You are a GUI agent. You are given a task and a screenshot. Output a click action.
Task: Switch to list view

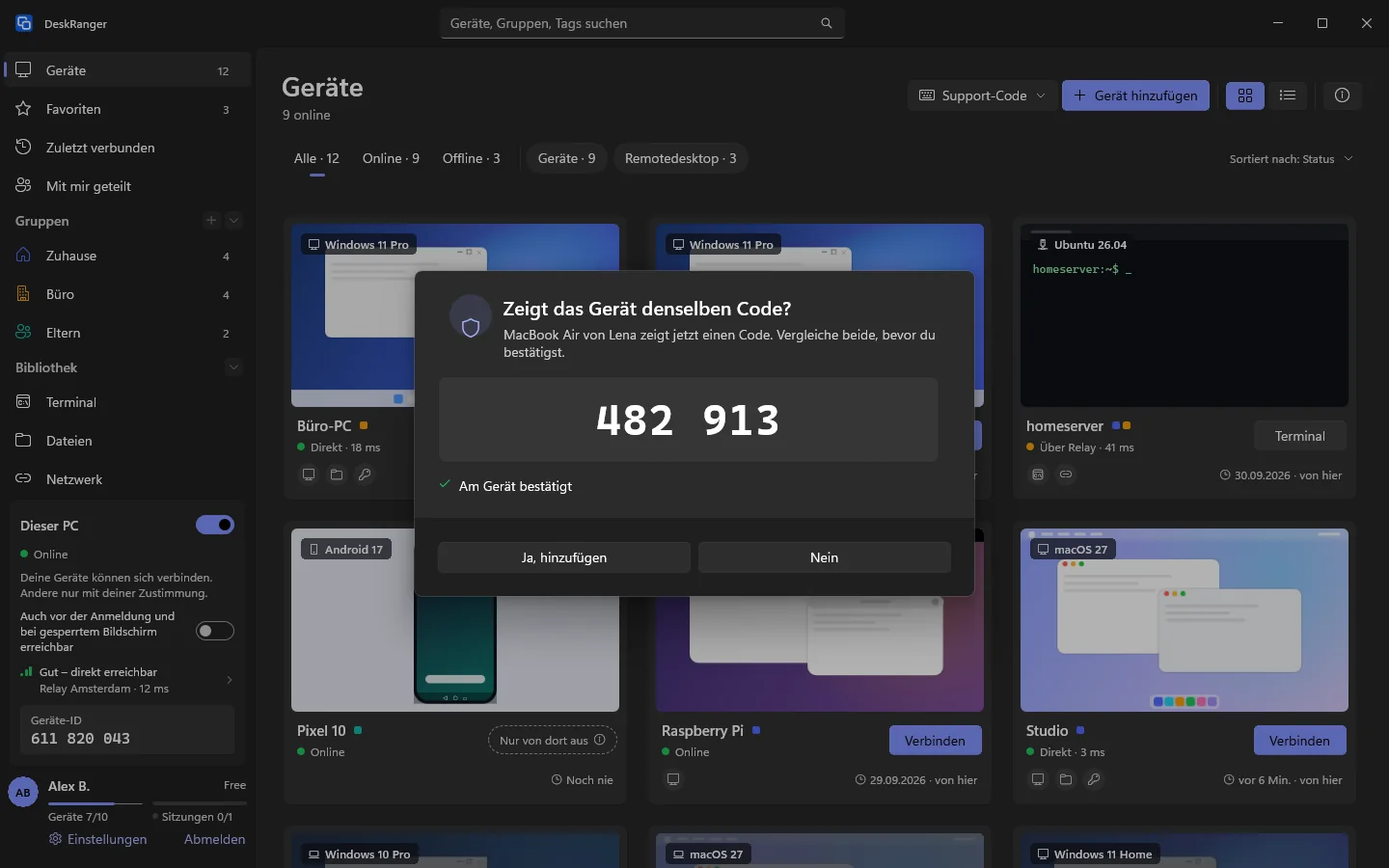point(1287,95)
